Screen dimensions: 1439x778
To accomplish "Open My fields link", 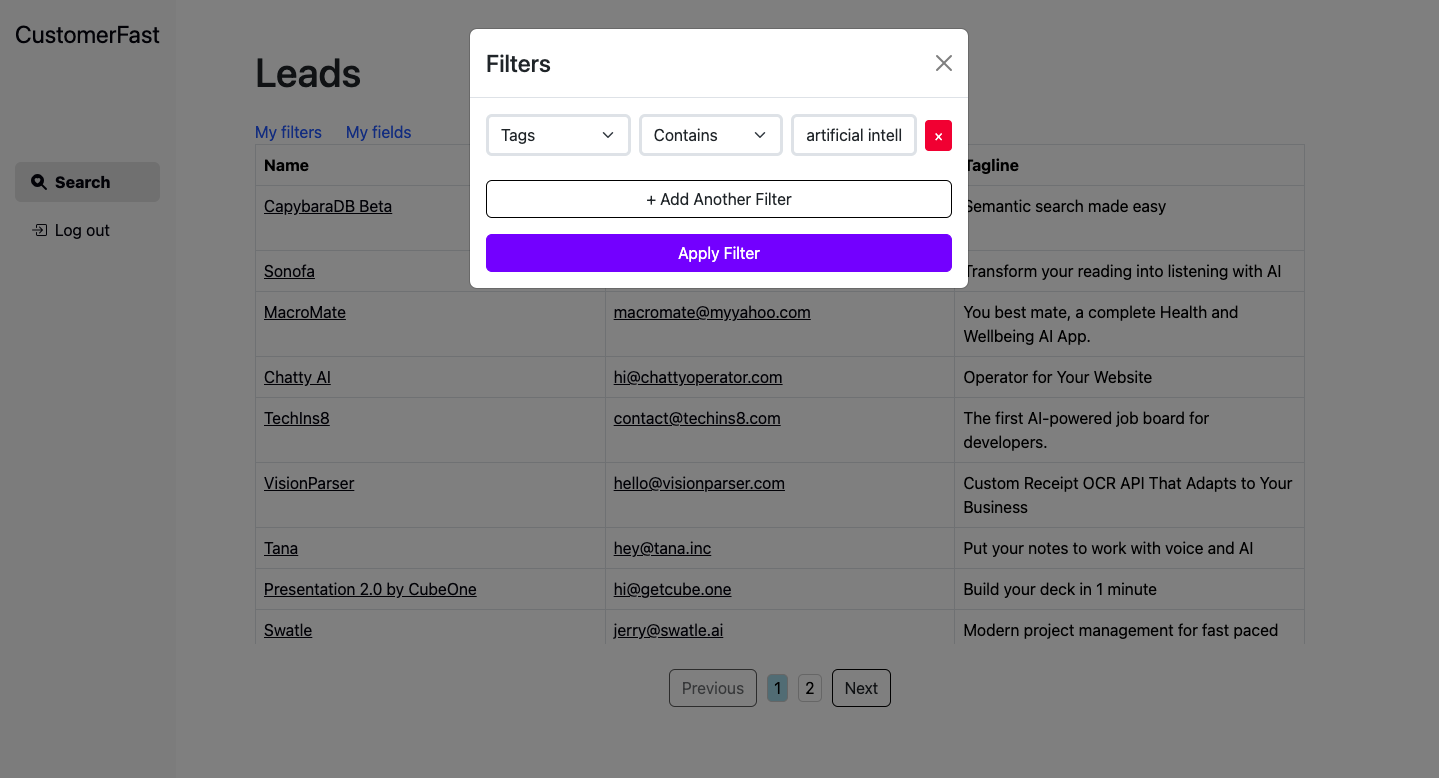I will pos(378,132).
